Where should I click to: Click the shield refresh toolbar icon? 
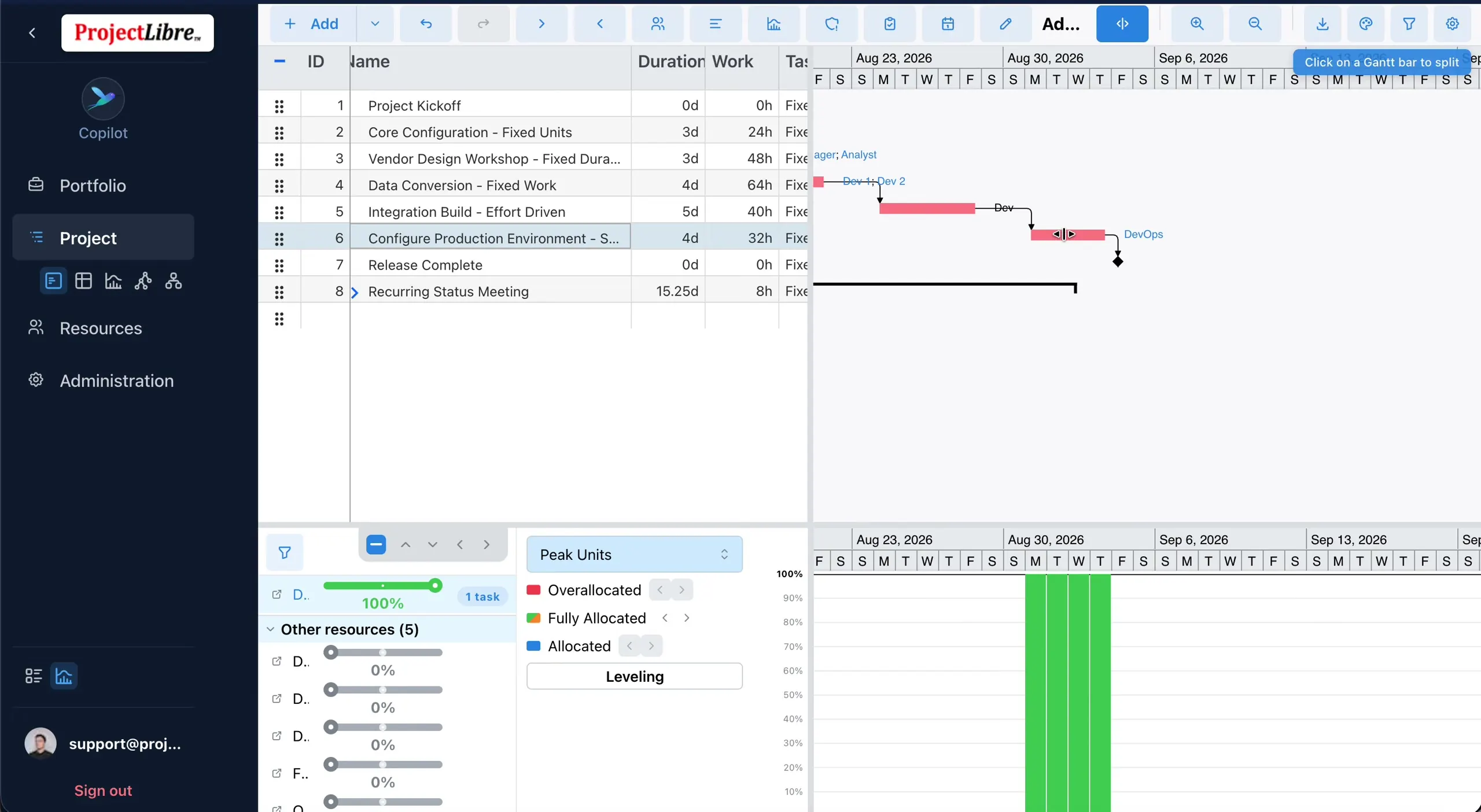point(832,24)
